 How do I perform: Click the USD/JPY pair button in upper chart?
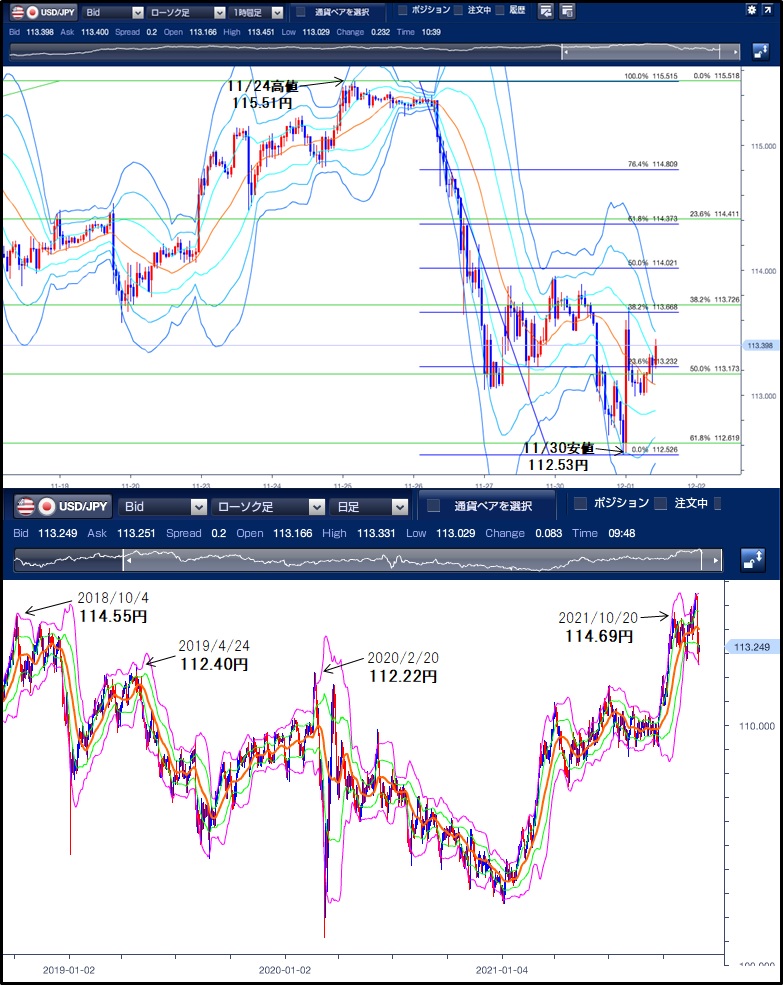43,12
